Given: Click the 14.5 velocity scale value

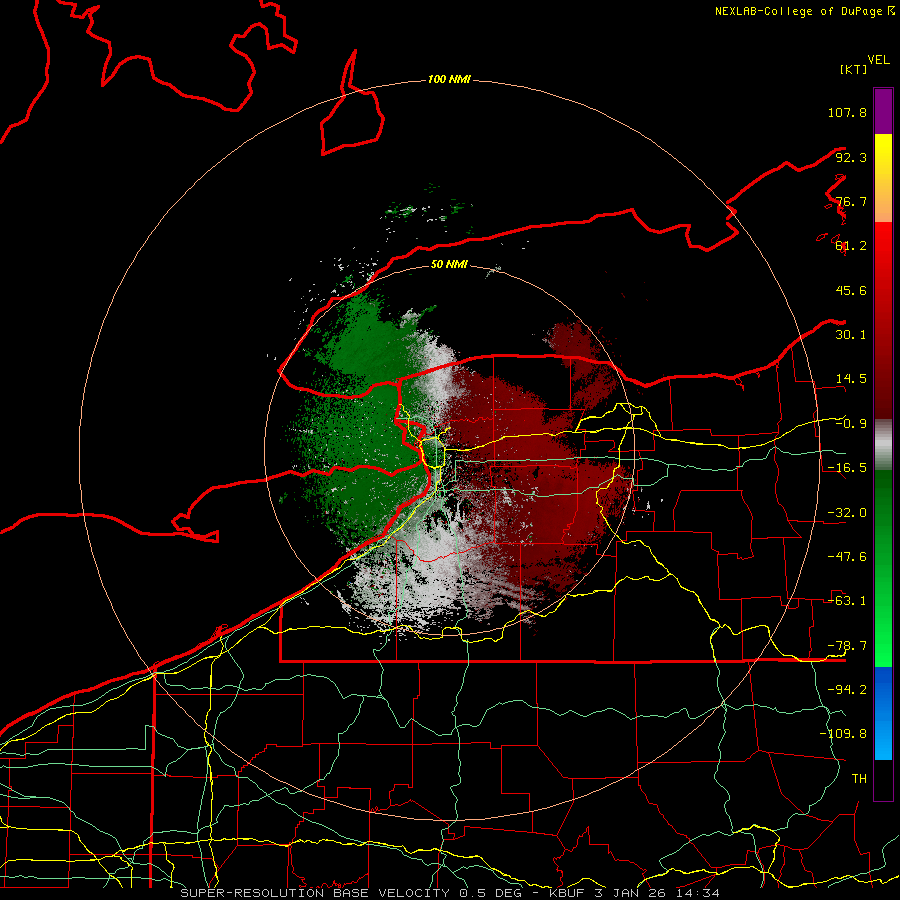Looking at the screenshot, I should [851, 379].
